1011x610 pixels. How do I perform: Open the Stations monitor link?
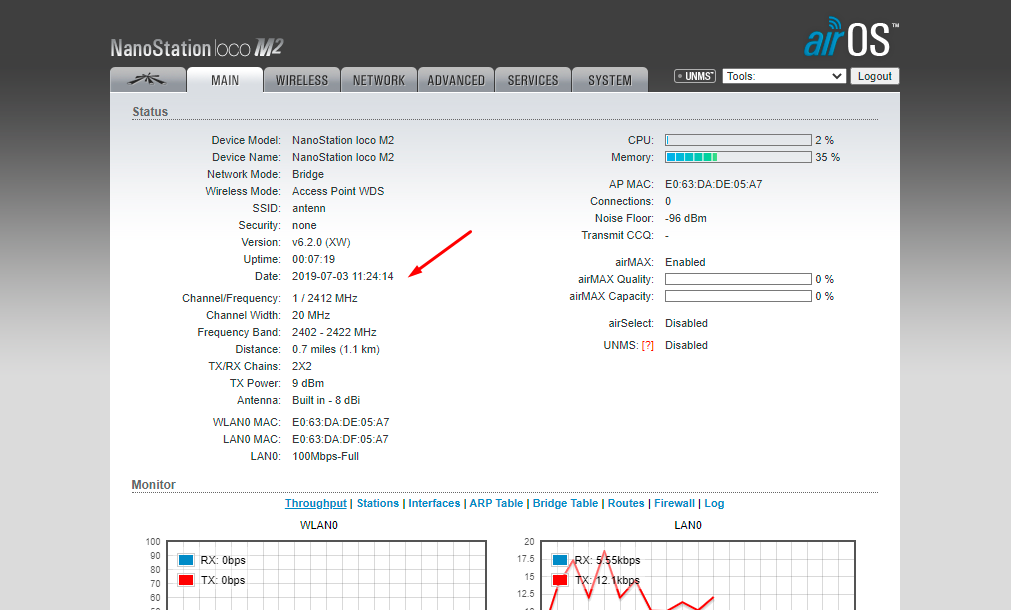(x=378, y=504)
